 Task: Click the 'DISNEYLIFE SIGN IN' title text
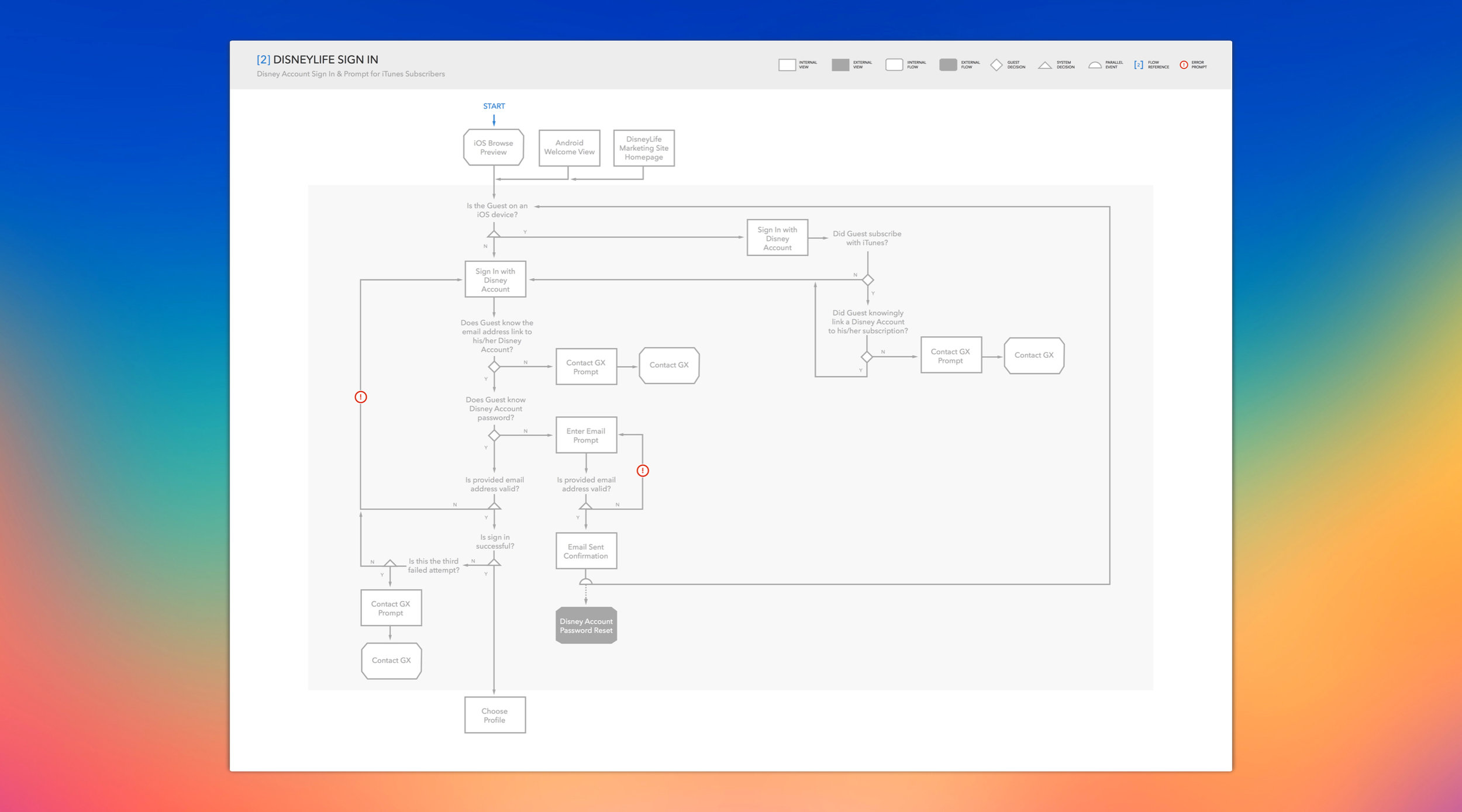point(326,60)
